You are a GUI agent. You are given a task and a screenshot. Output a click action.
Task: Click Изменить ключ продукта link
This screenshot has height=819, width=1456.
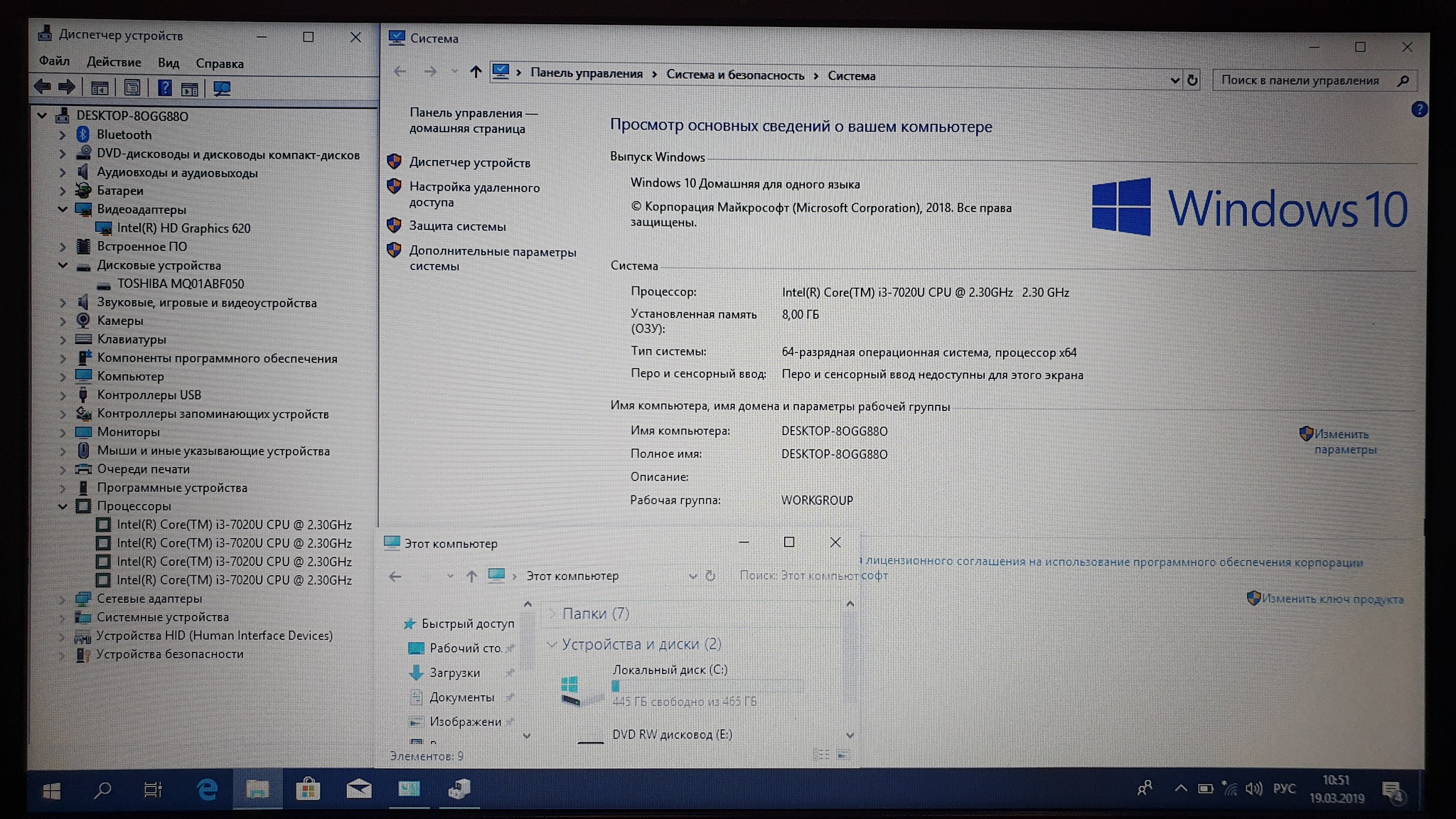[x=1332, y=599]
